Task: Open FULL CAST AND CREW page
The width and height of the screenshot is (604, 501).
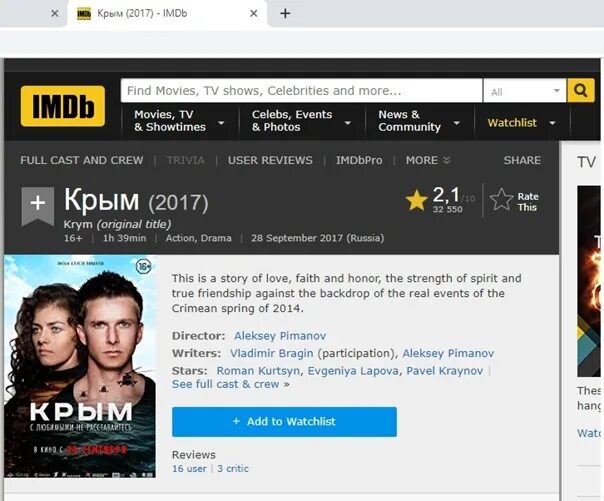Action: 82,160
